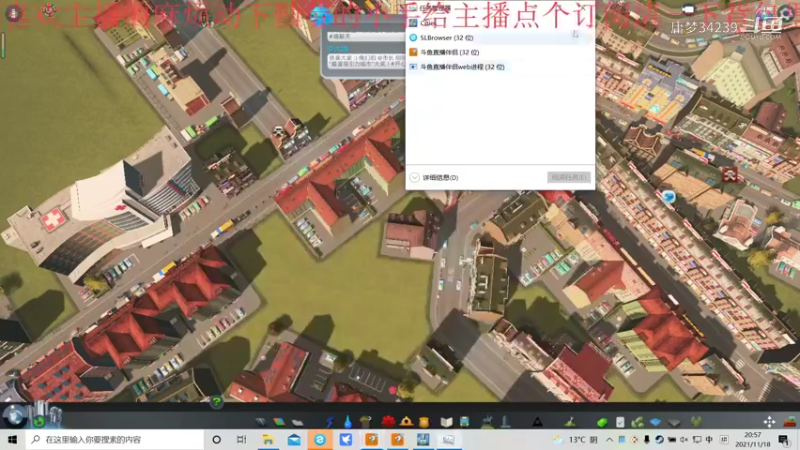Click the green question mark advisor
Image resolution: width=800 pixels, height=450 pixels.
pyautogui.click(x=216, y=402)
